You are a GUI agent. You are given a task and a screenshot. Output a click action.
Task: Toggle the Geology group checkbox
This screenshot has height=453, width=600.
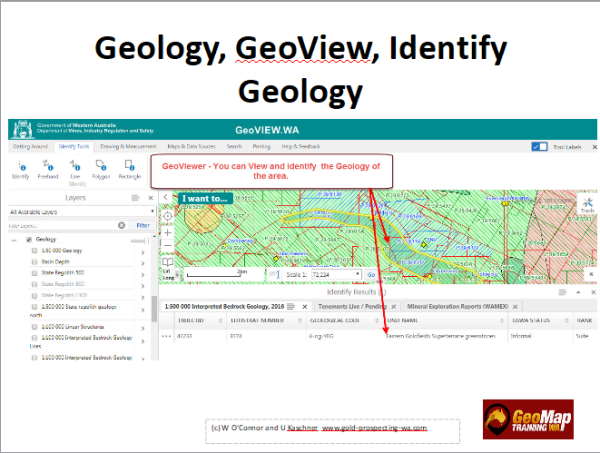coord(29,240)
